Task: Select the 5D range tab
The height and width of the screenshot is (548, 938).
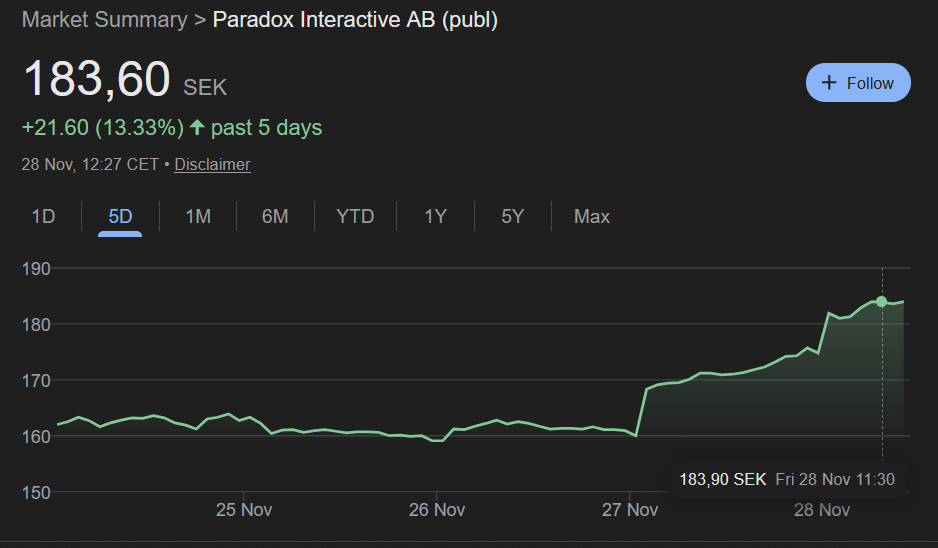Action: point(120,216)
